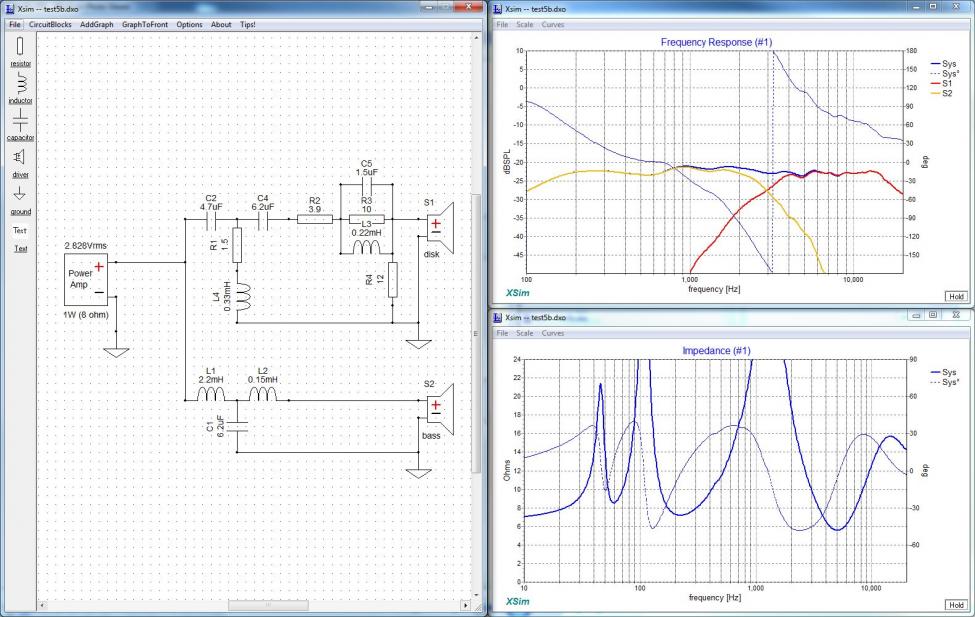
Task: Open Curves menu in Impedance window
Action: pos(553,332)
